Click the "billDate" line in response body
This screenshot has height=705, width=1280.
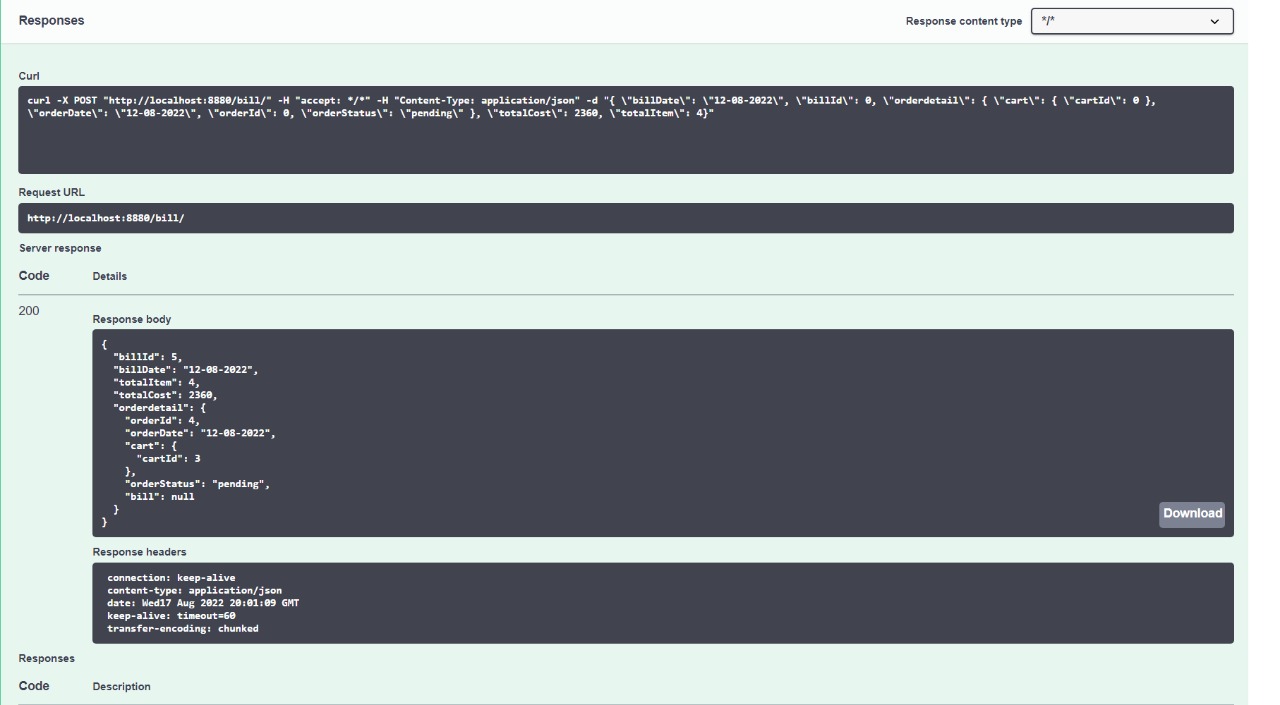point(185,369)
